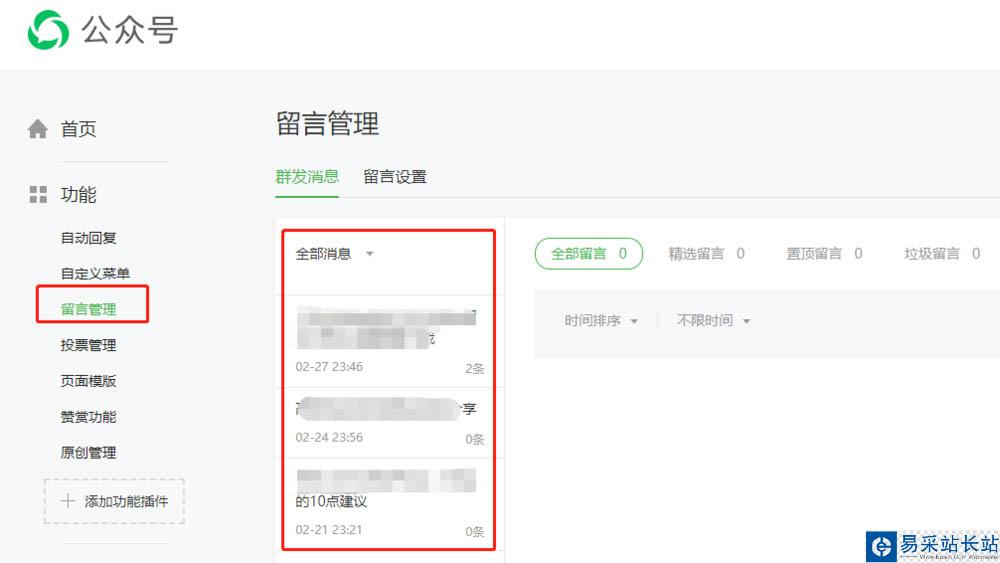This screenshot has height=563, width=1000.
Task: Go to 投票管理 in the sidebar
Action: tap(89, 345)
